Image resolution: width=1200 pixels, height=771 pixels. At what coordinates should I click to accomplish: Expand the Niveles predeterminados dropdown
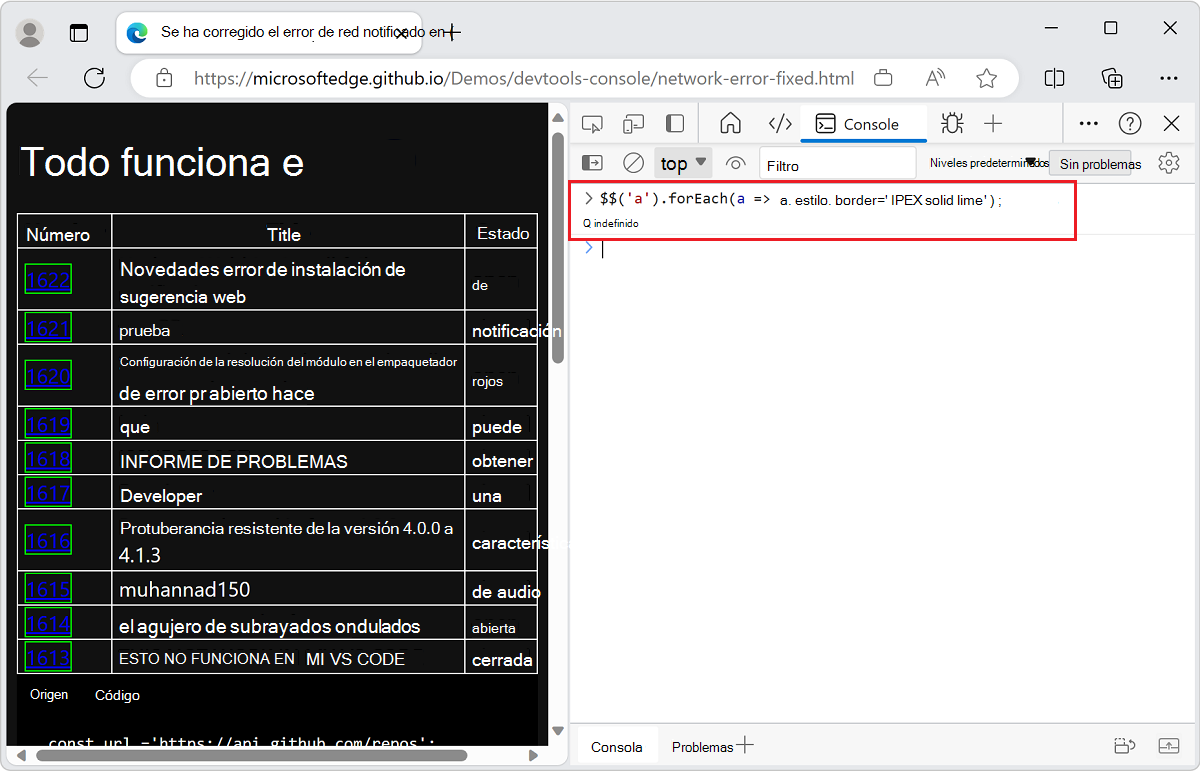coord(988,163)
